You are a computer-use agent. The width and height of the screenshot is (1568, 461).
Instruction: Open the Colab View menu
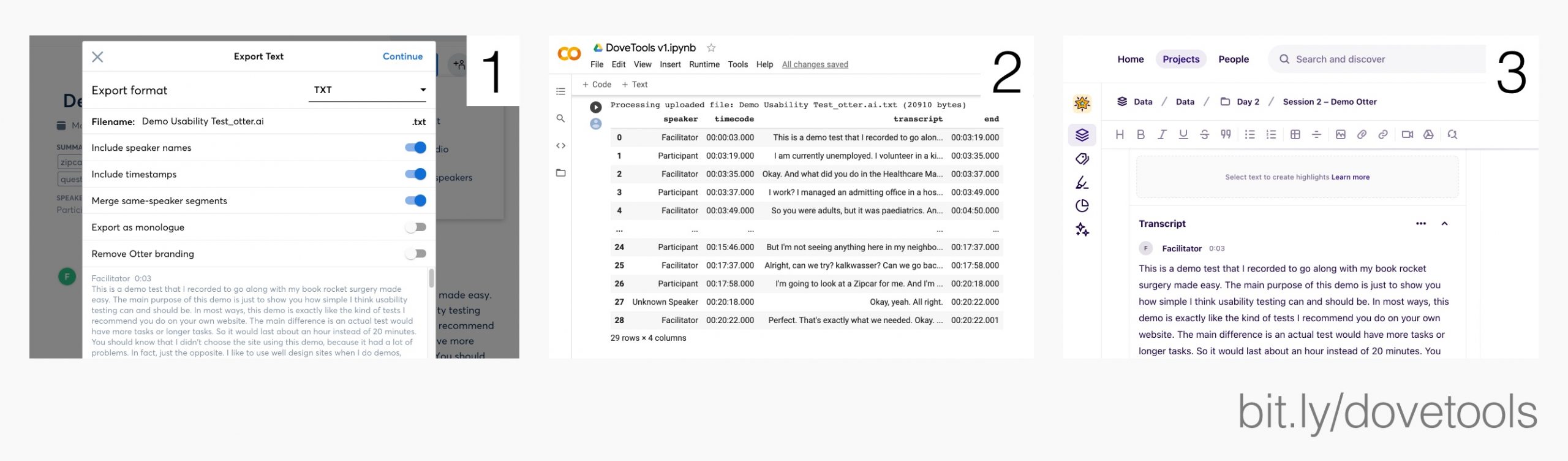pyautogui.click(x=643, y=64)
